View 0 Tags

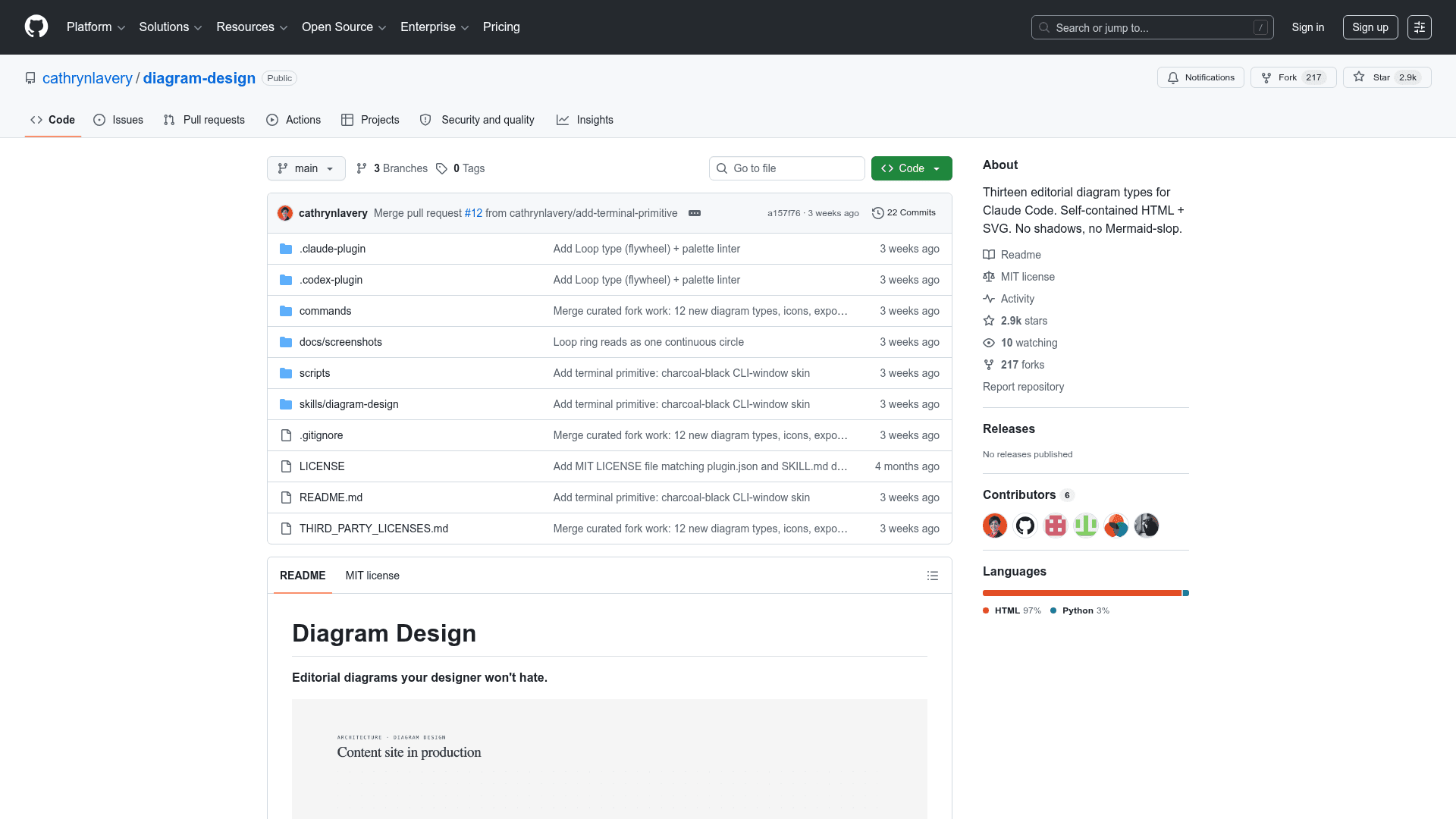pos(460,168)
